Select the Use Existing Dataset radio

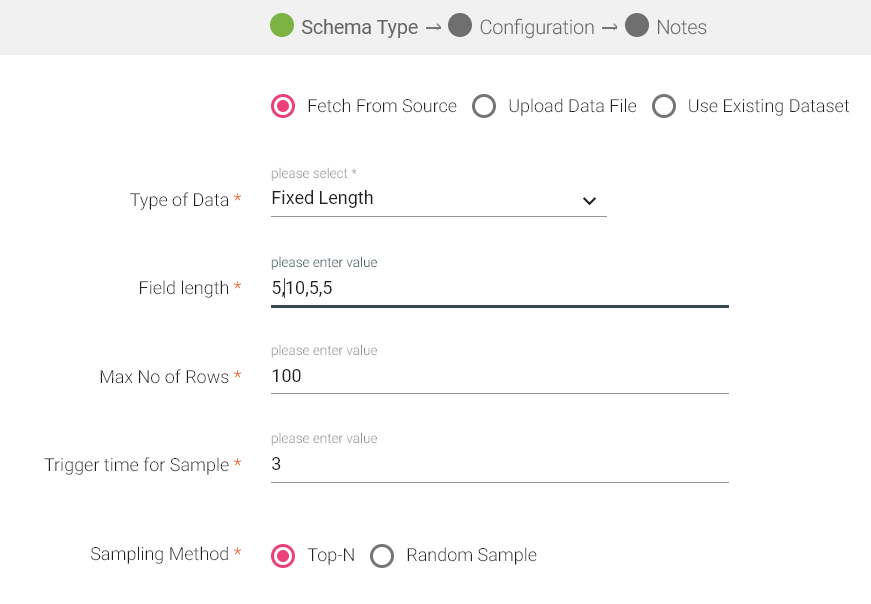click(x=664, y=106)
